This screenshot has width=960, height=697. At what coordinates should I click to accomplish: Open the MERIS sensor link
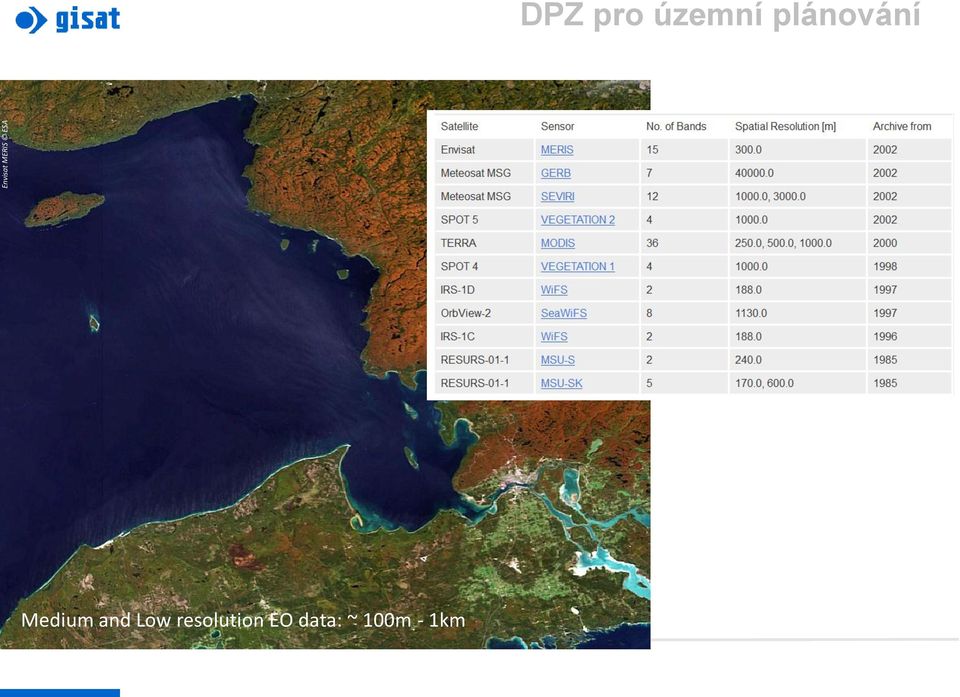557,149
